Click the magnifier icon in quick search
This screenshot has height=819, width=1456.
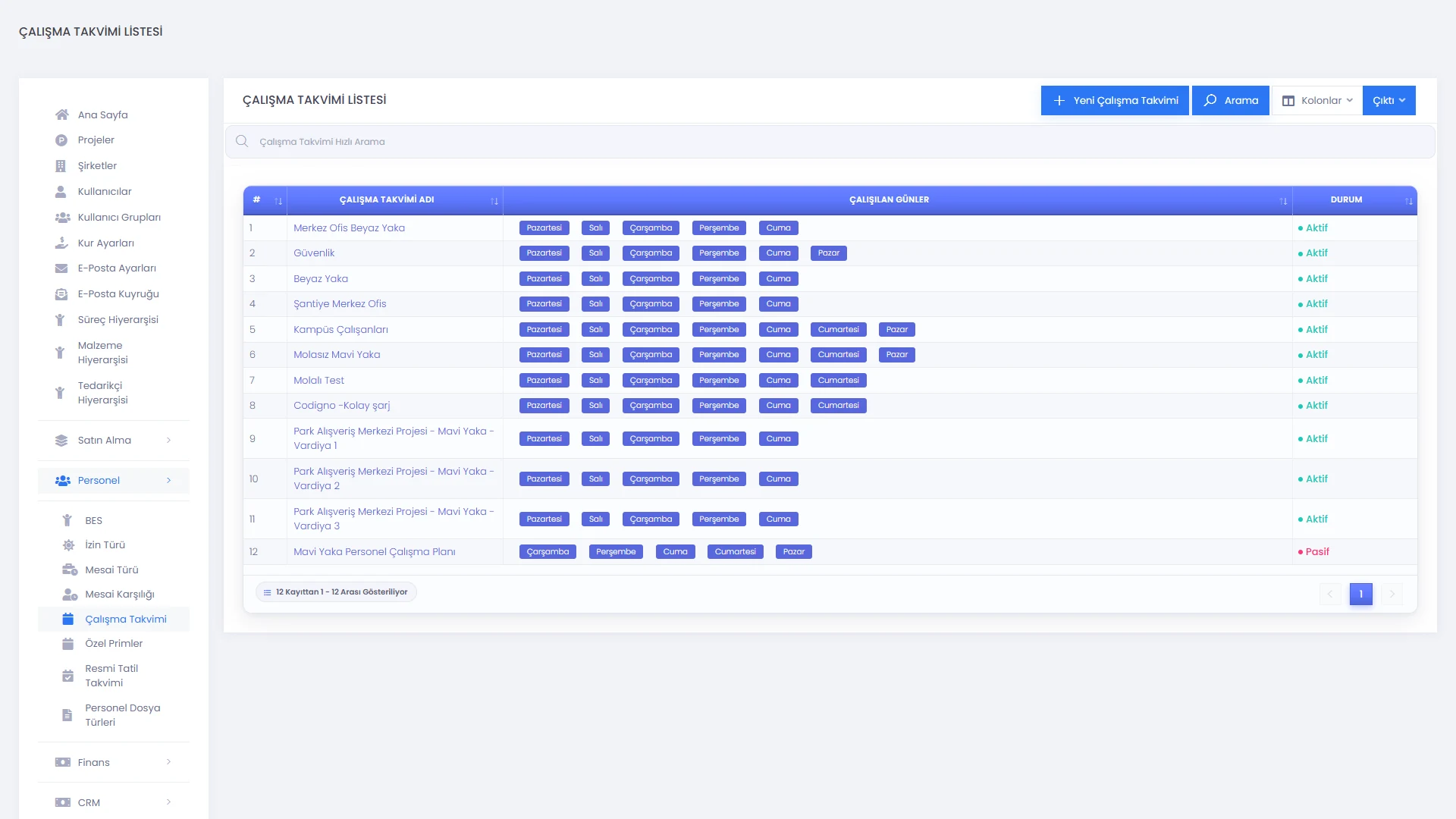coord(242,141)
